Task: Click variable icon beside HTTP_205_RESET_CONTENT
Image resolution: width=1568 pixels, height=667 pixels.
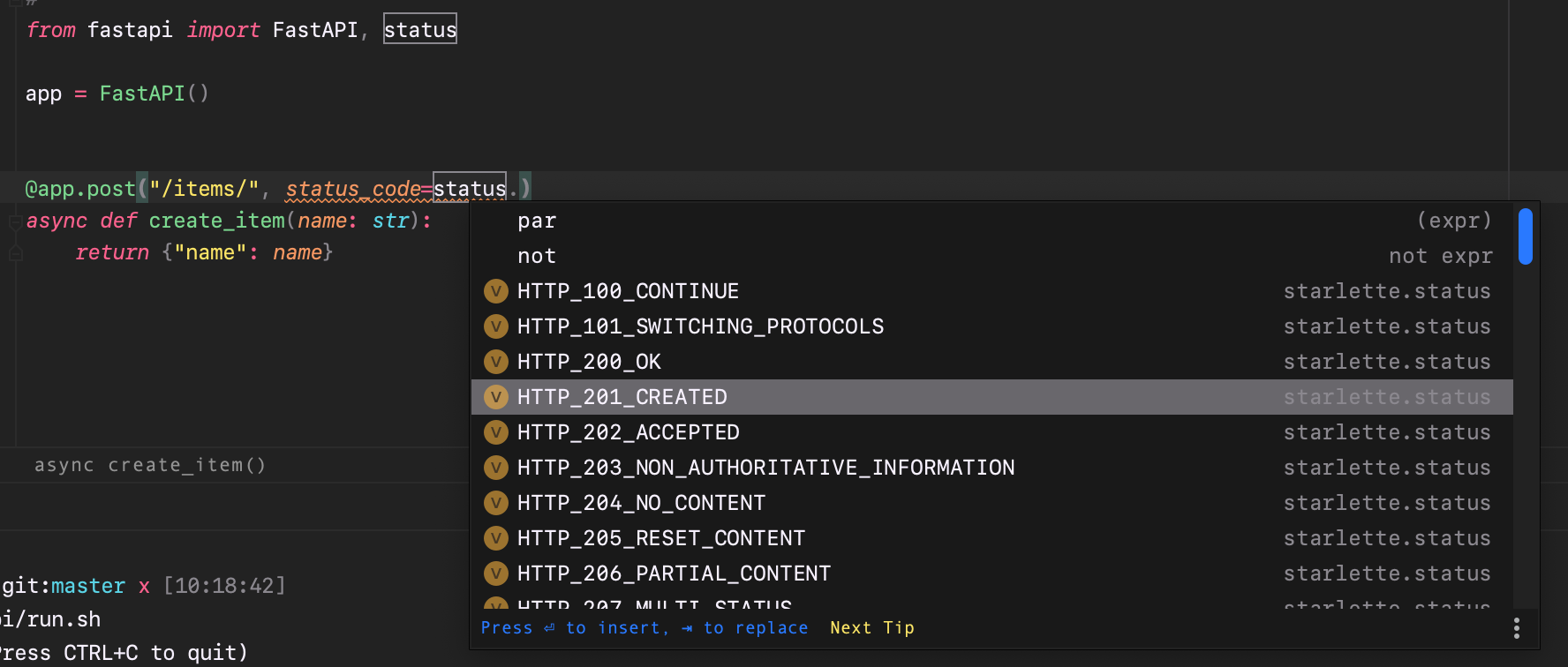Action: tap(496, 538)
